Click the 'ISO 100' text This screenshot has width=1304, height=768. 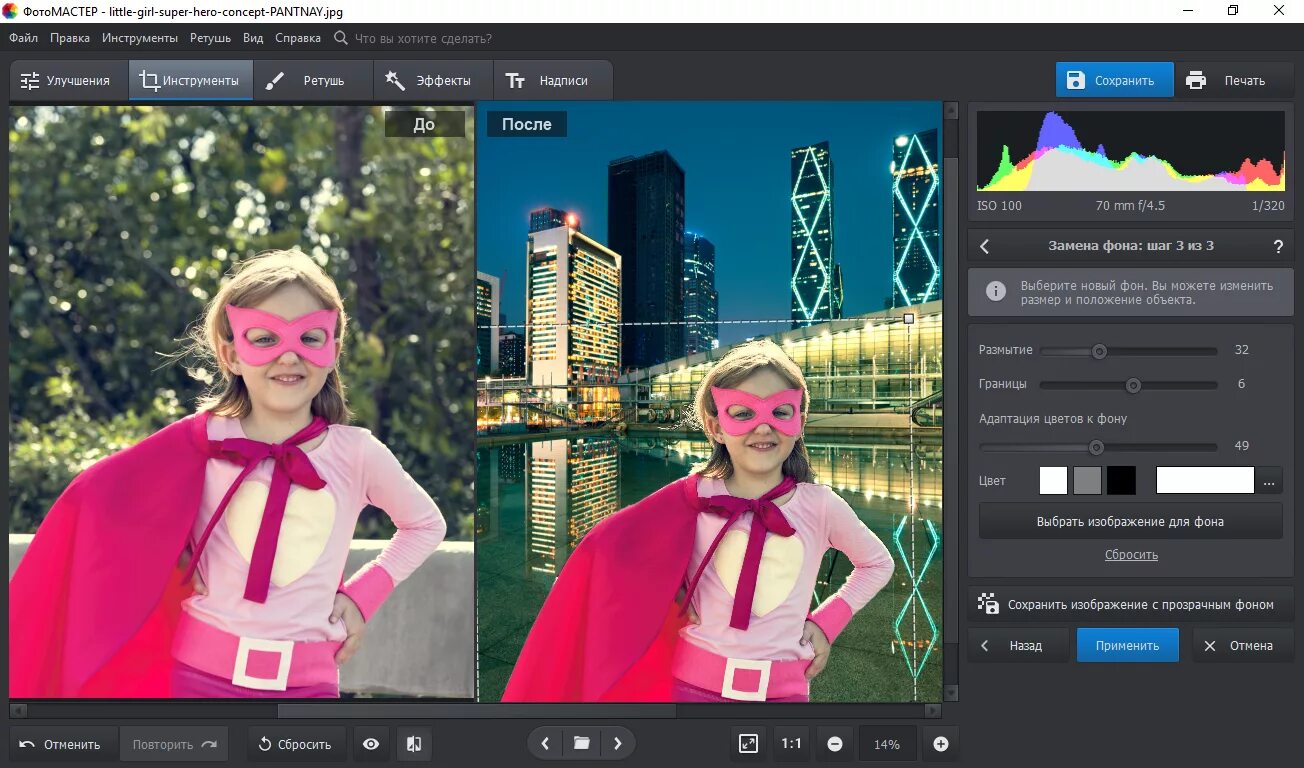[x=999, y=206]
